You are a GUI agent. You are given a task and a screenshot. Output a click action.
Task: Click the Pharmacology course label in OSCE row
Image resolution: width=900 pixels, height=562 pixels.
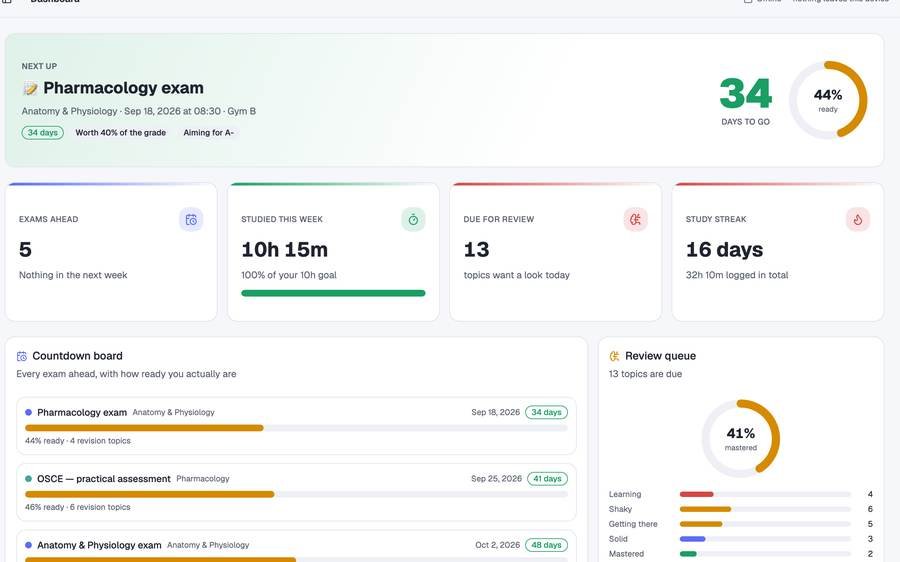point(203,479)
